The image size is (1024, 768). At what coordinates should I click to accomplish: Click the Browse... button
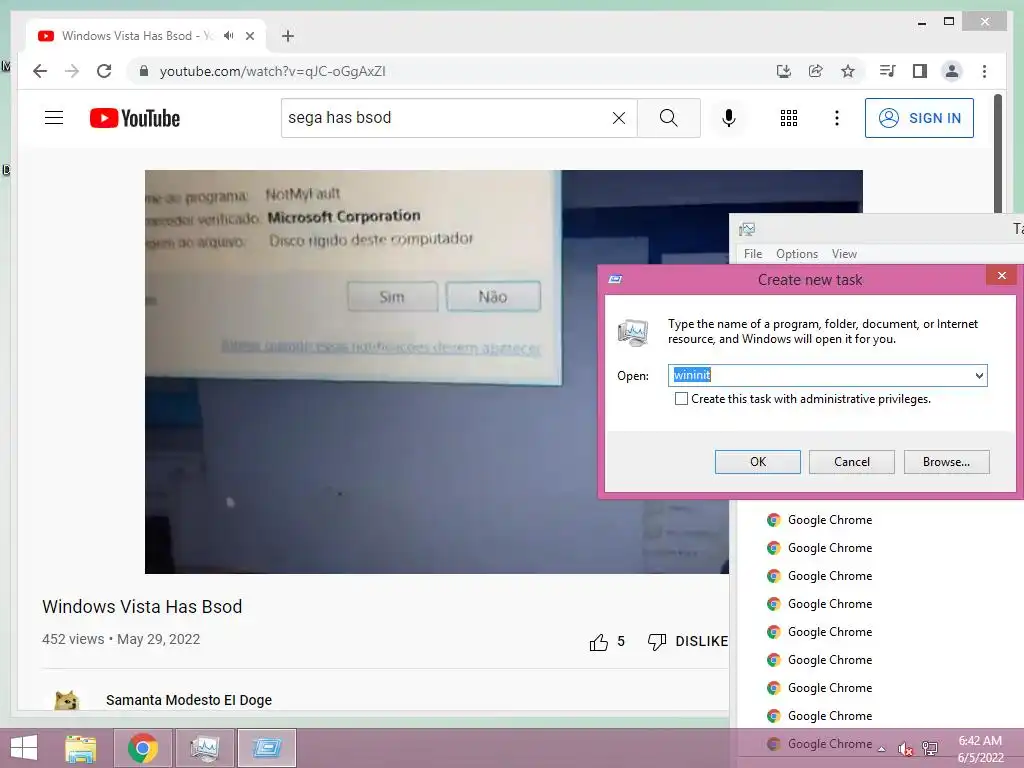coord(946,462)
